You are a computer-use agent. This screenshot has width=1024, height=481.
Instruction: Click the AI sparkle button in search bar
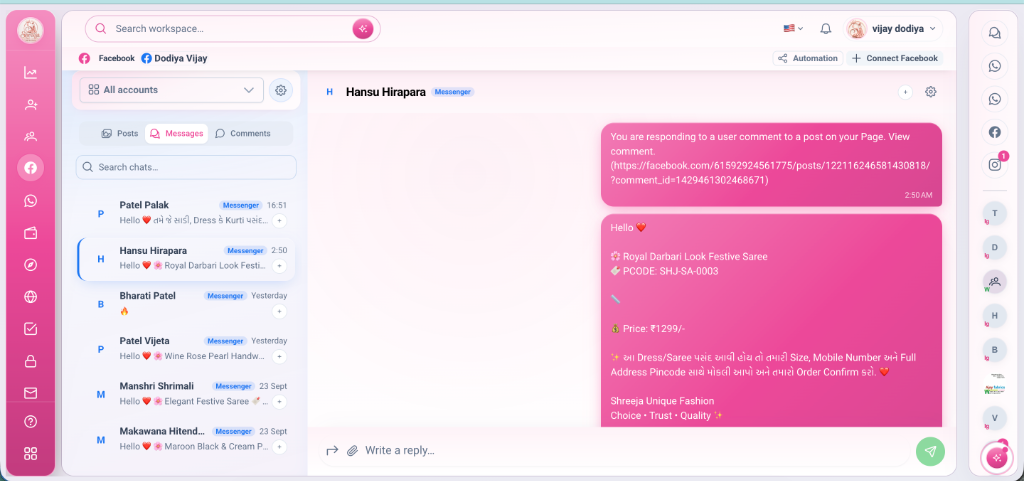tap(362, 29)
